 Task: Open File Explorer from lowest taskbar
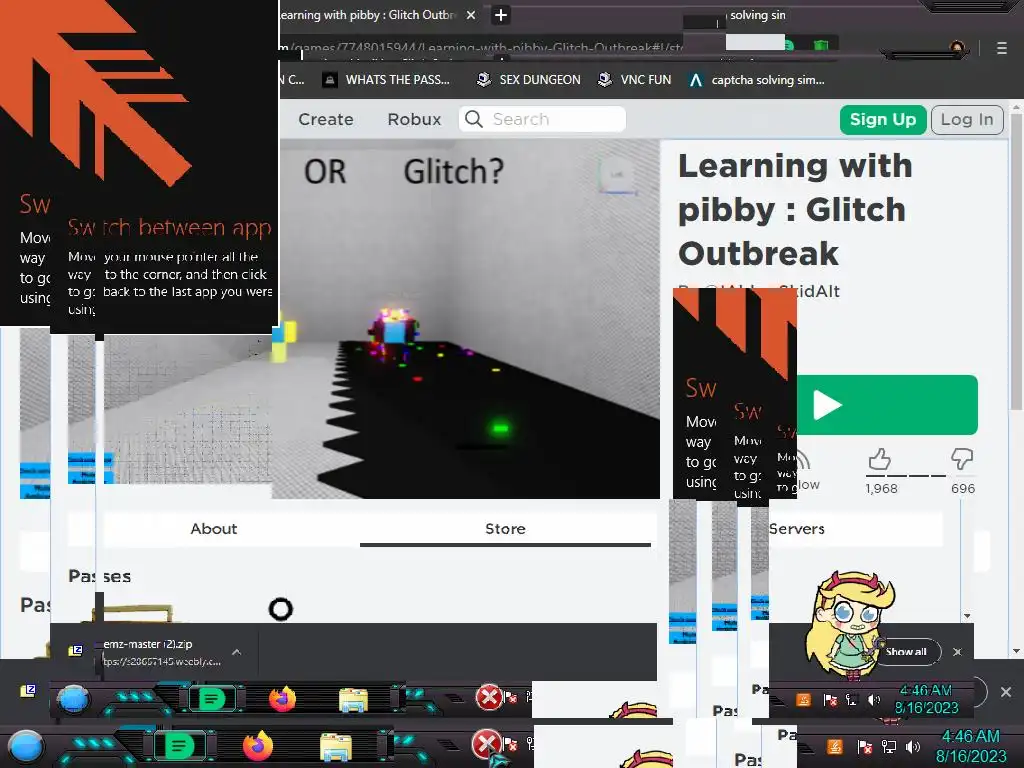(x=336, y=748)
